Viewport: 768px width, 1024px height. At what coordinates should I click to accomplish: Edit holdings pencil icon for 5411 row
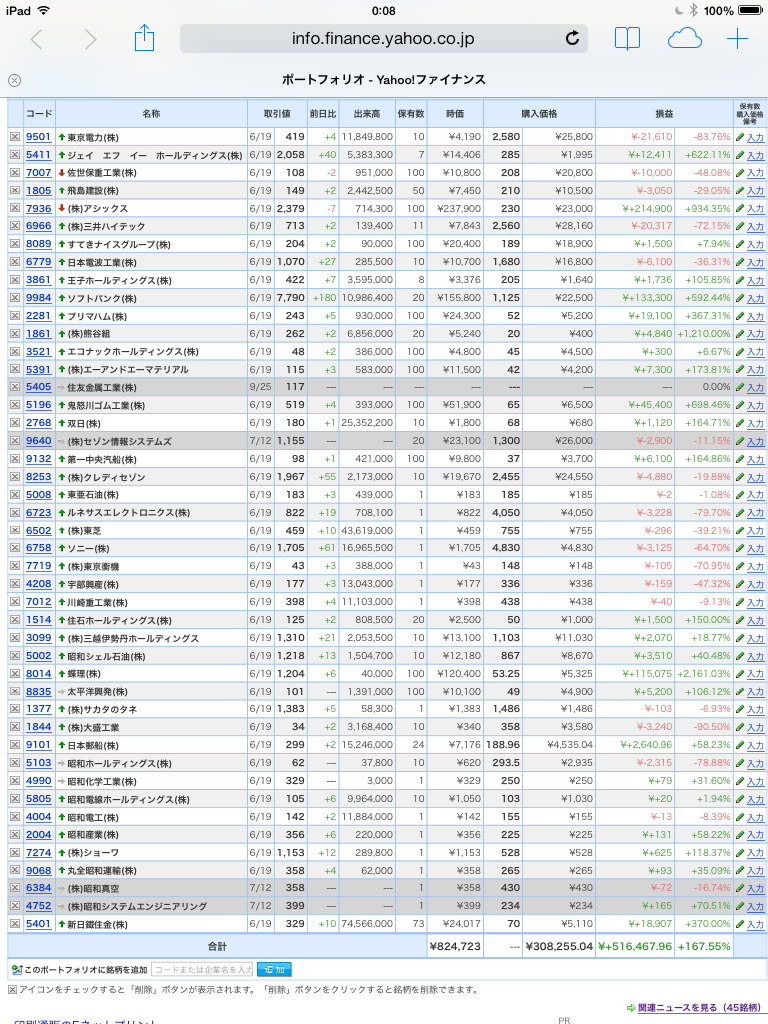[740, 155]
